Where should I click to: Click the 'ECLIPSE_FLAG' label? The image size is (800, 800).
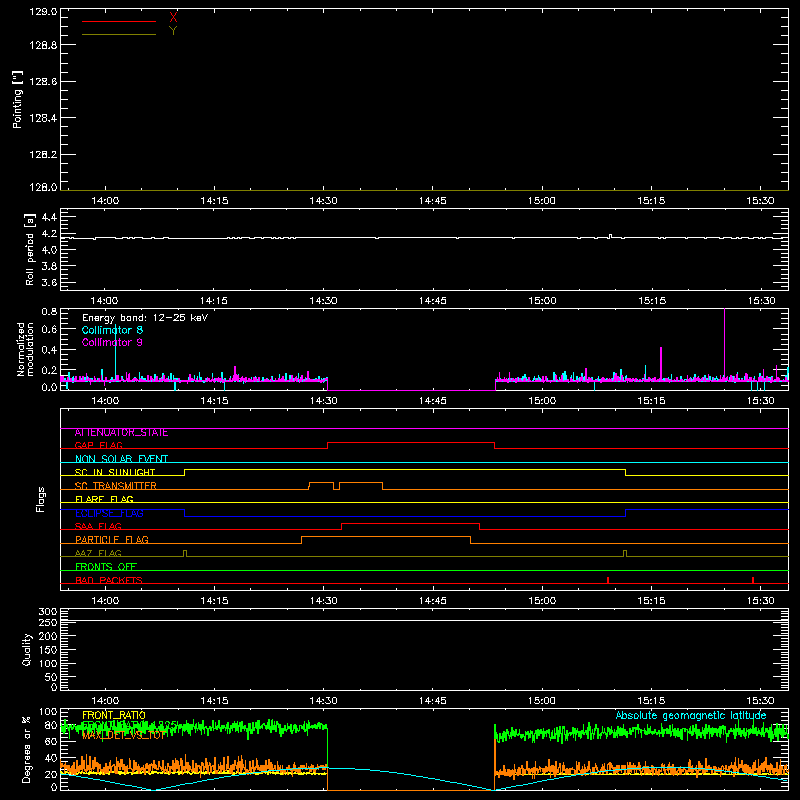click(x=109, y=513)
